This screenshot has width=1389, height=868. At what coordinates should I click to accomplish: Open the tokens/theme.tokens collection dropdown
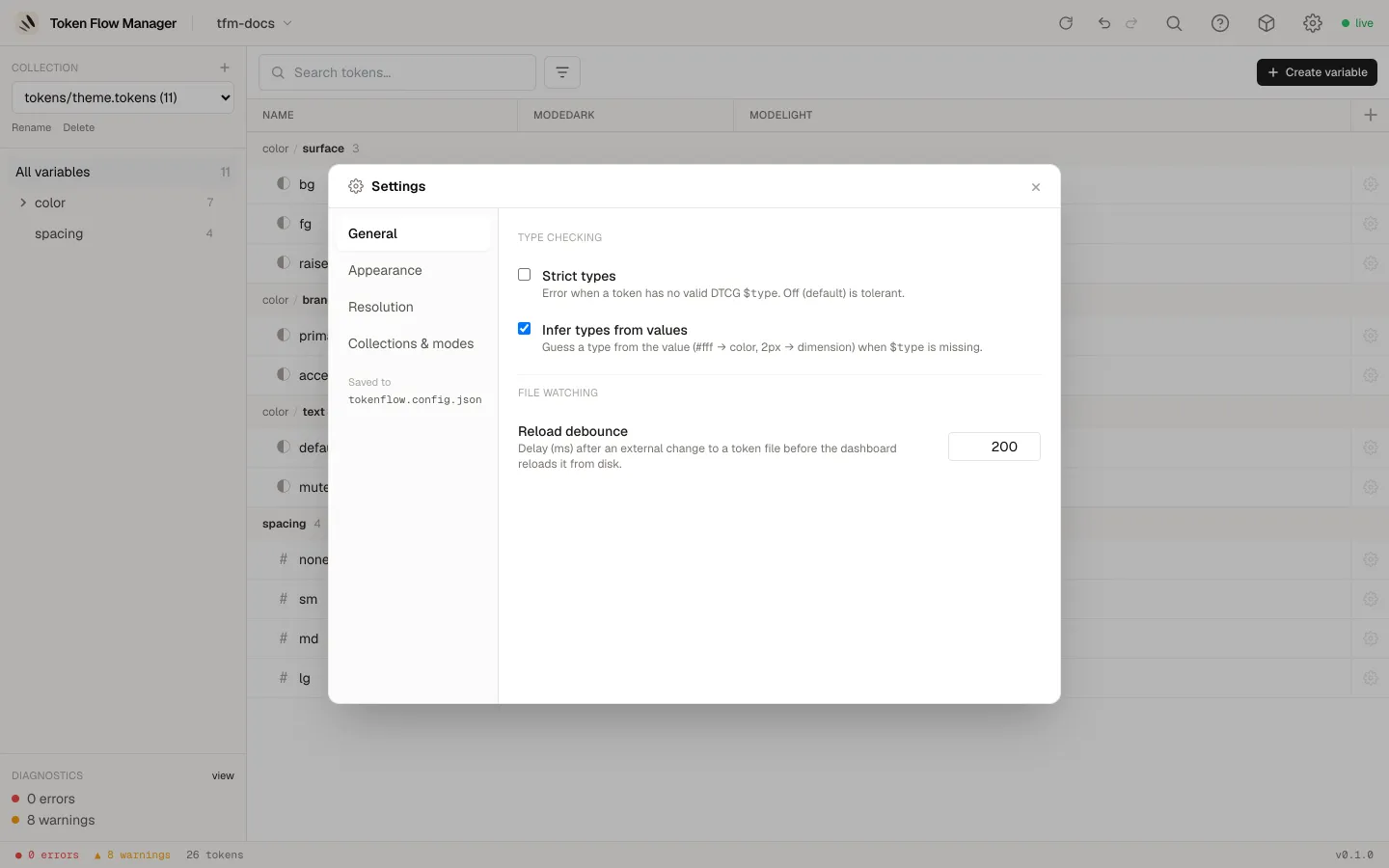pyautogui.click(x=123, y=97)
